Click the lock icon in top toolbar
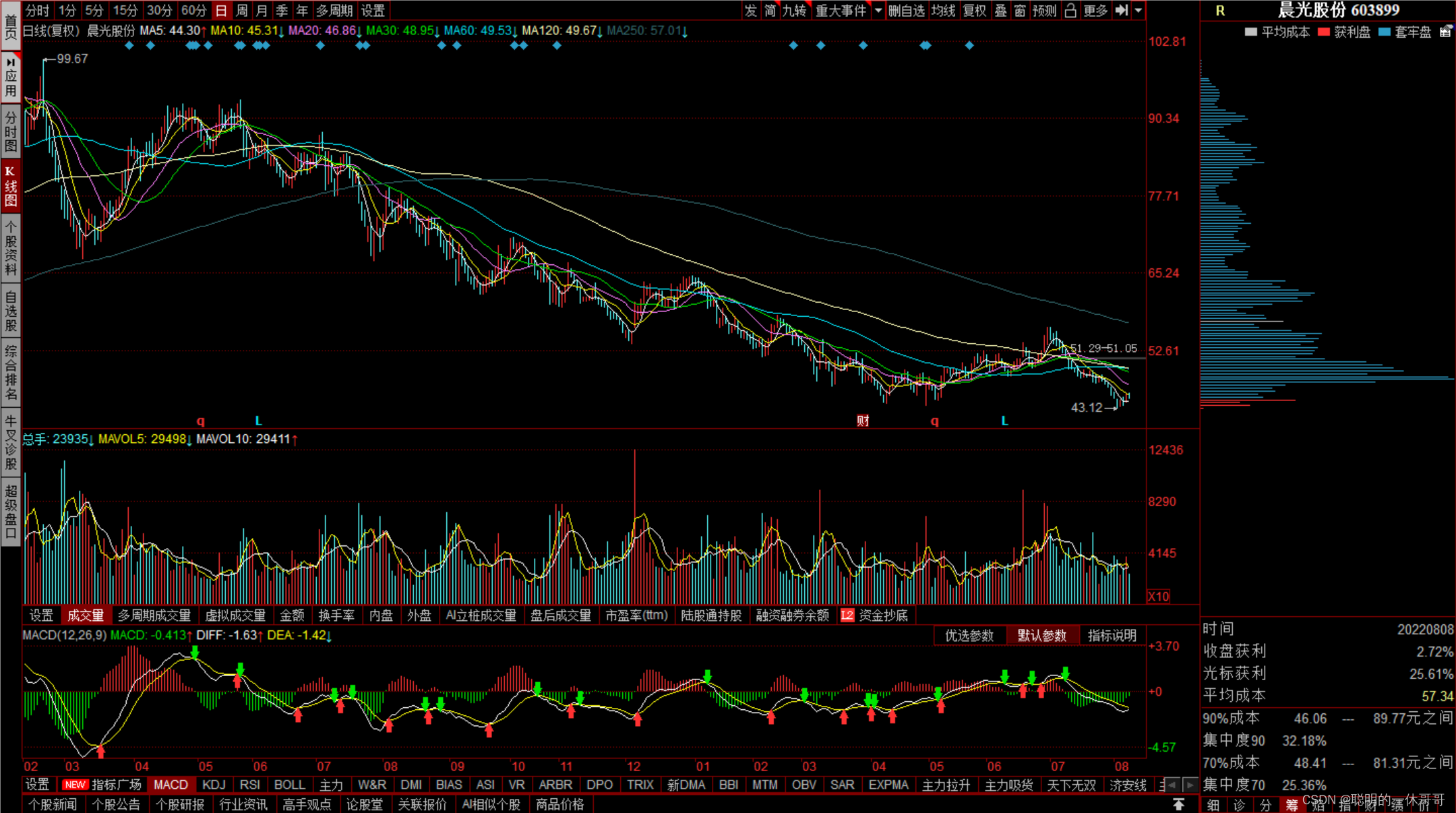Image resolution: width=1456 pixels, height=813 pixels. coord(1070,10)
